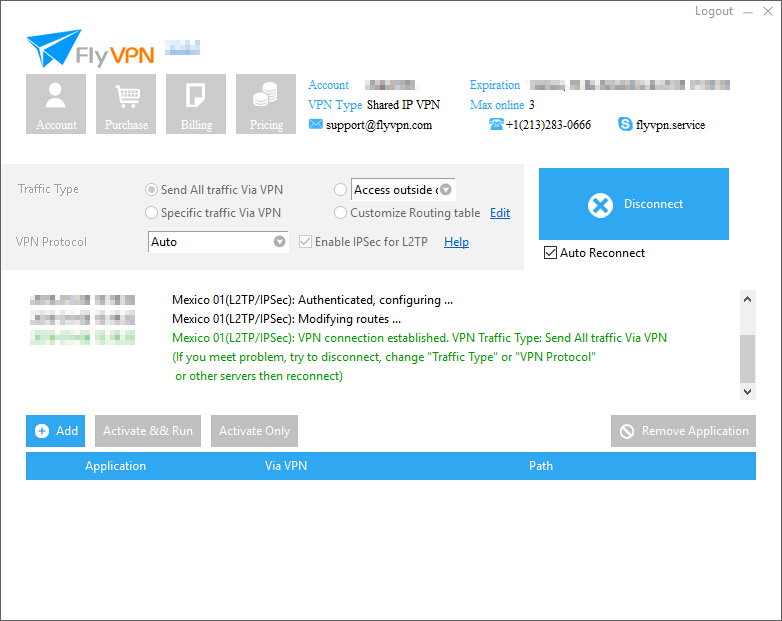The width and height of the screenshot is (782, 621).
Task: Open the Help link for IPSec
Action: point(456,242)
